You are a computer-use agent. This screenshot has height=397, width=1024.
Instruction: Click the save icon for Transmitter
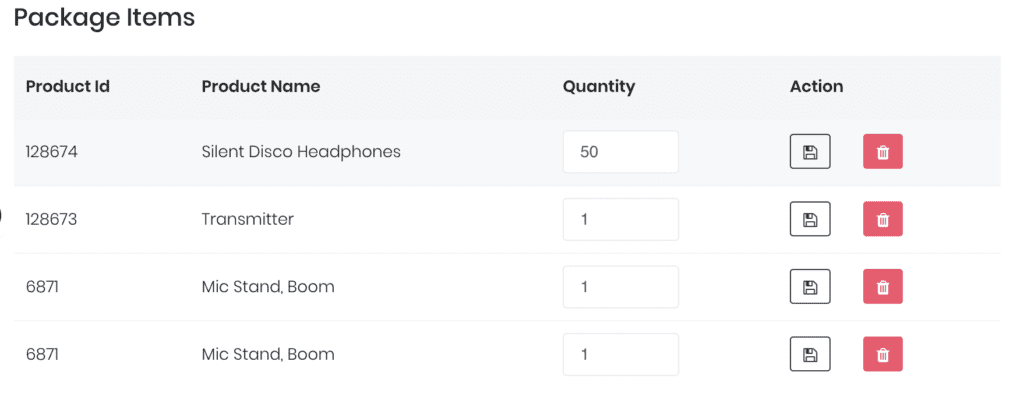click(810, 219)
